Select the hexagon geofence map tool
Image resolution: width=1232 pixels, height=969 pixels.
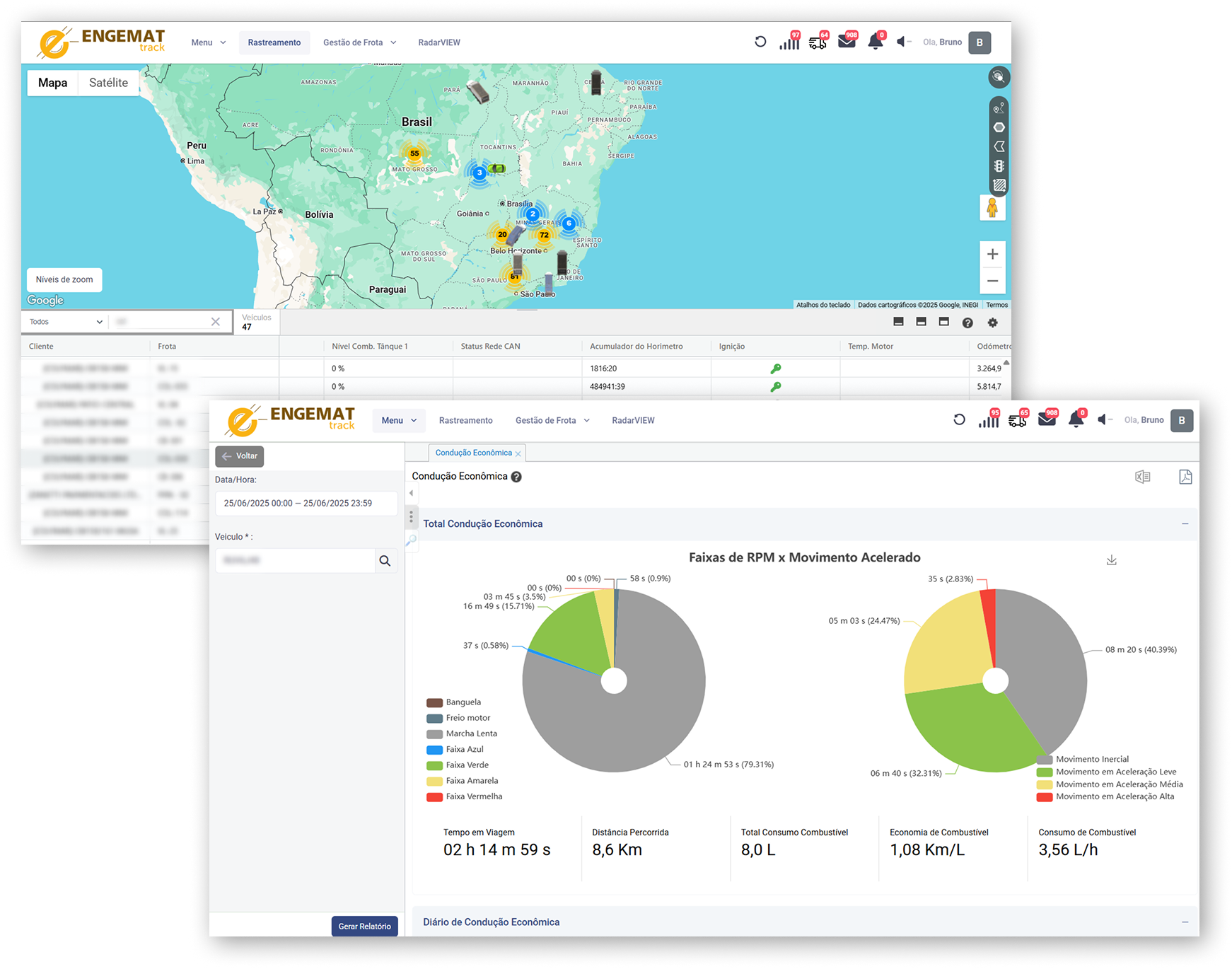click(x=999, y=127)
